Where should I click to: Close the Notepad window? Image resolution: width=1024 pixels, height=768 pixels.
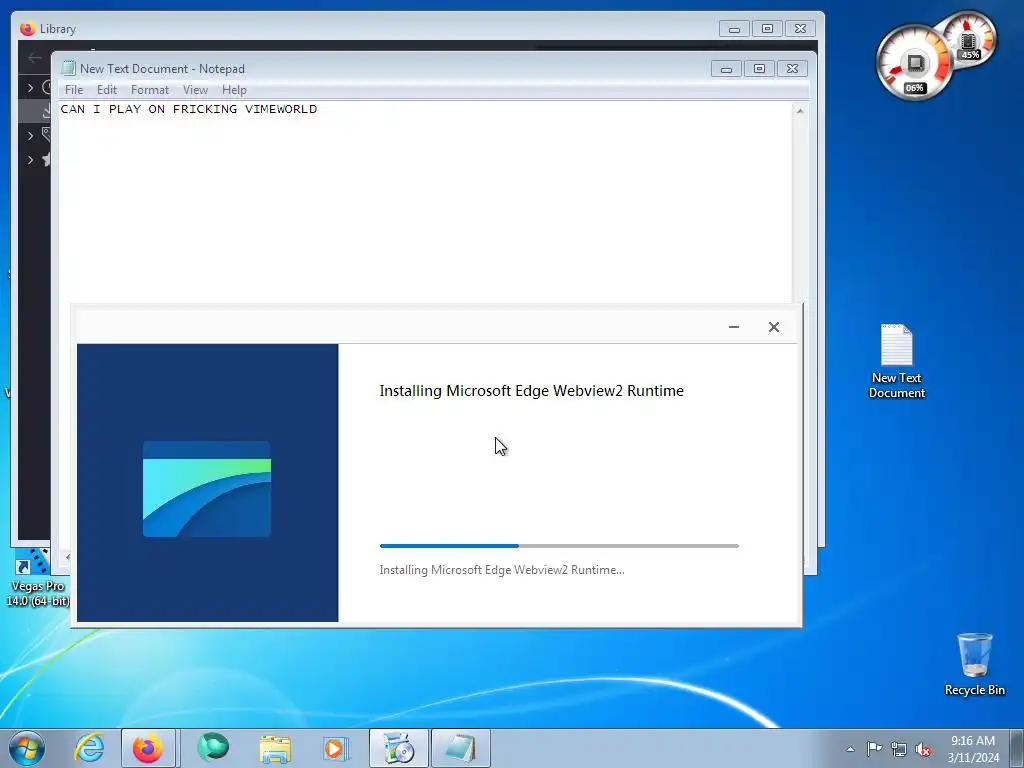(792, 69)
